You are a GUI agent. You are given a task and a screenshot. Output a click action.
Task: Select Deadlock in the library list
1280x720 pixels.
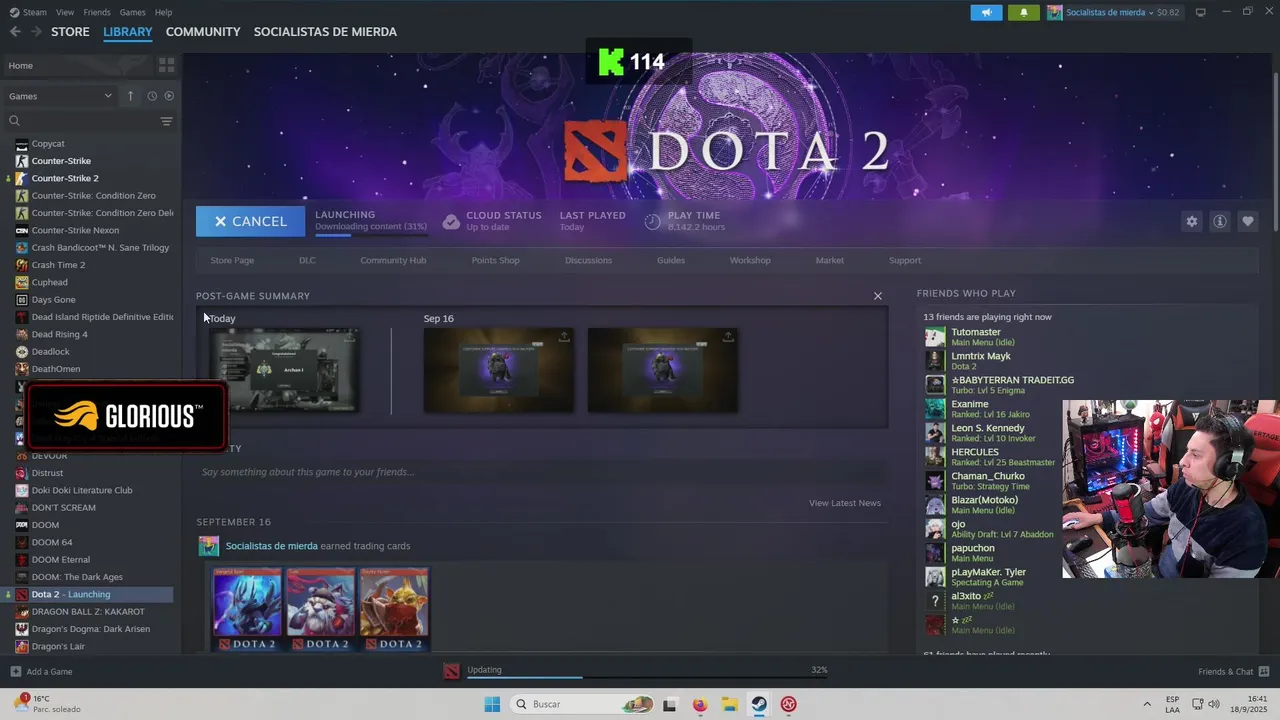click(50, 352)
